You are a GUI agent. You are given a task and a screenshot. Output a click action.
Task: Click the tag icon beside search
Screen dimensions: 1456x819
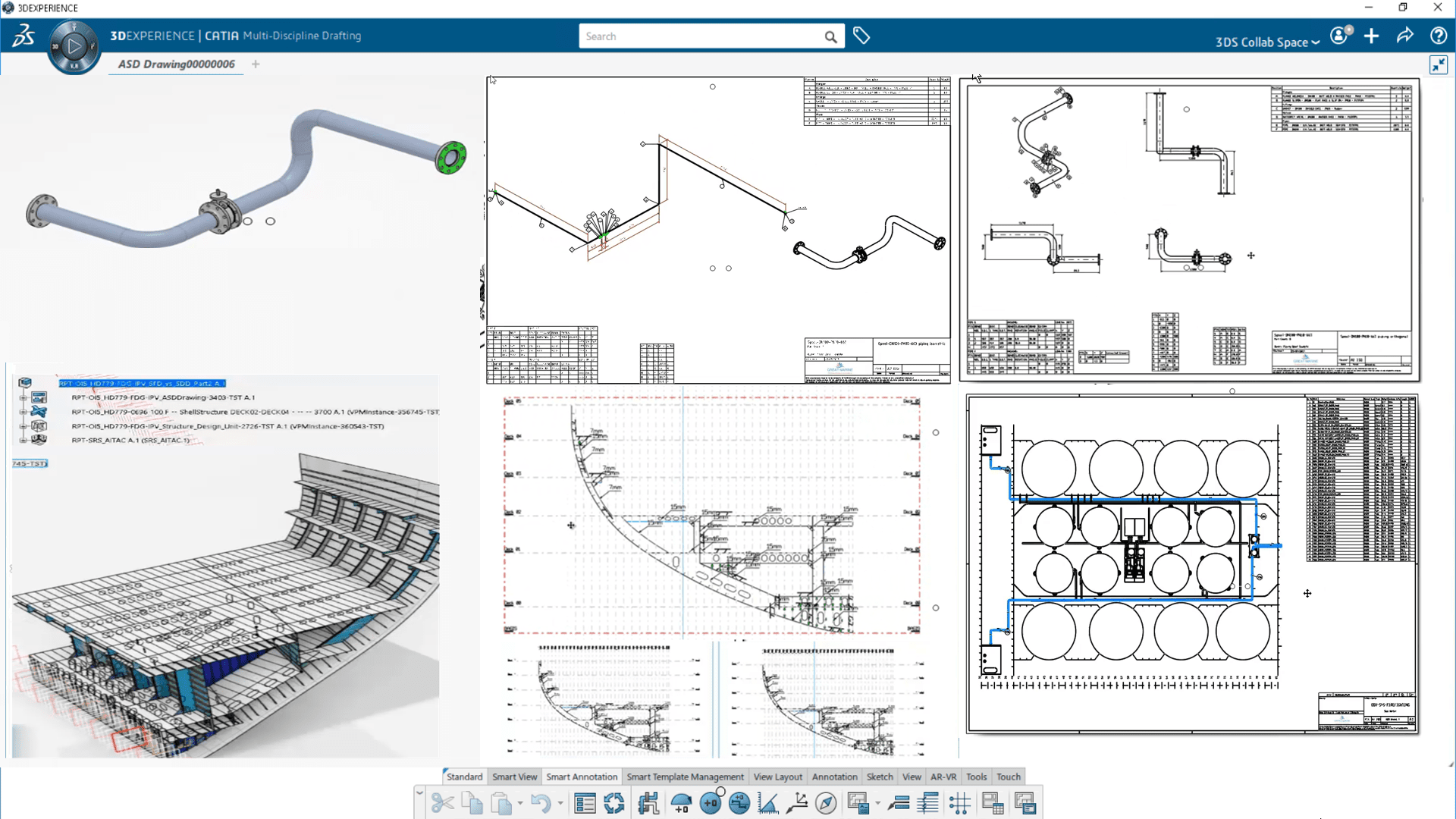click(861, 36)
